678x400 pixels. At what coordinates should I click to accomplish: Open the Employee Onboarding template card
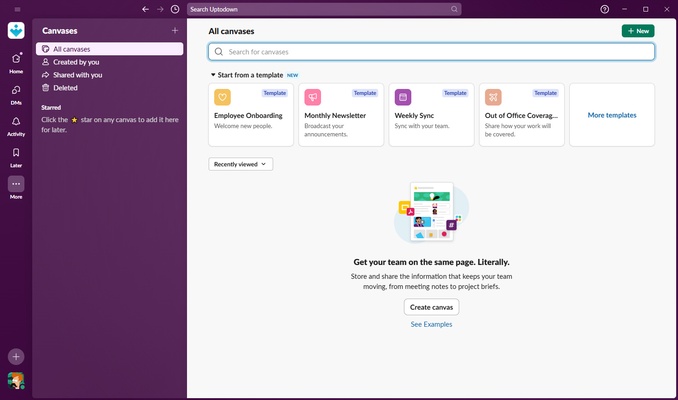coord(251,115)
